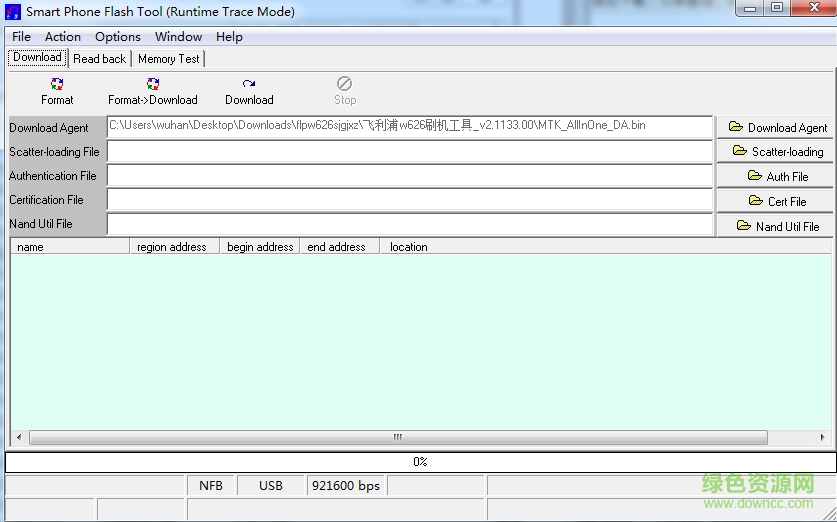Switch to the Read back tab

[100, 59]
